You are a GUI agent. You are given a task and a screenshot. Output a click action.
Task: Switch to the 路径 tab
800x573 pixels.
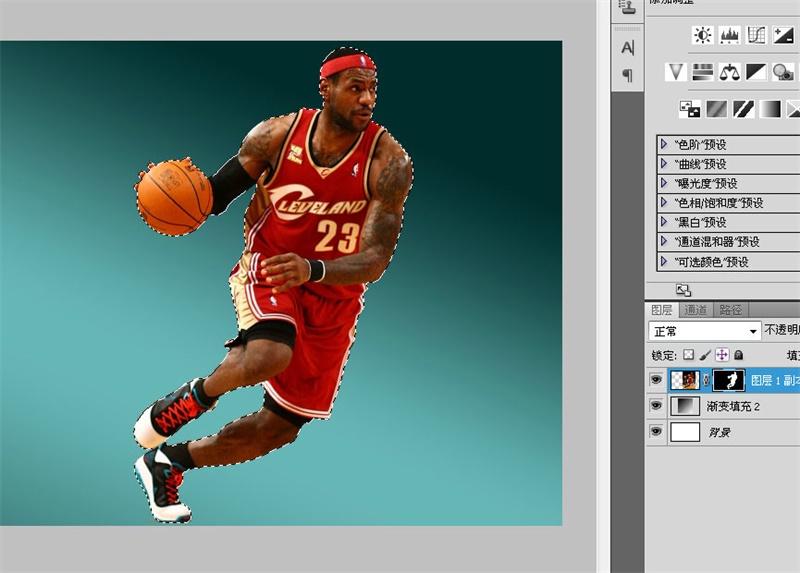point(730,310)
